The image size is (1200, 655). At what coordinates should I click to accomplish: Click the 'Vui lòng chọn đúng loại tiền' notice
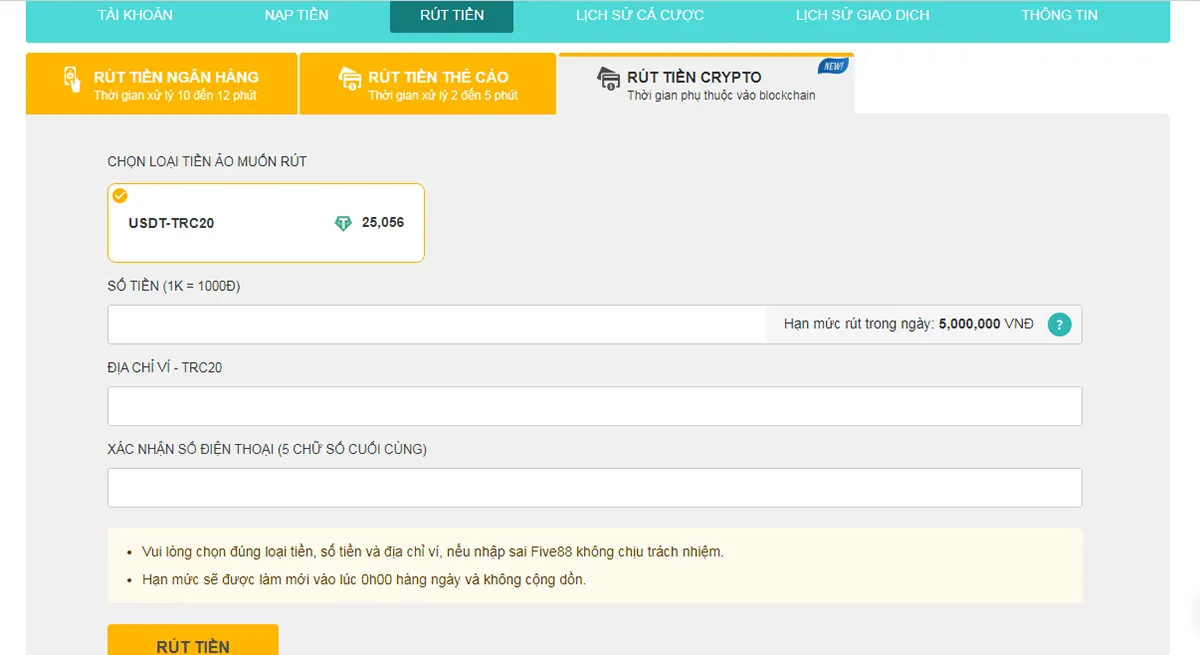[433, 551]
